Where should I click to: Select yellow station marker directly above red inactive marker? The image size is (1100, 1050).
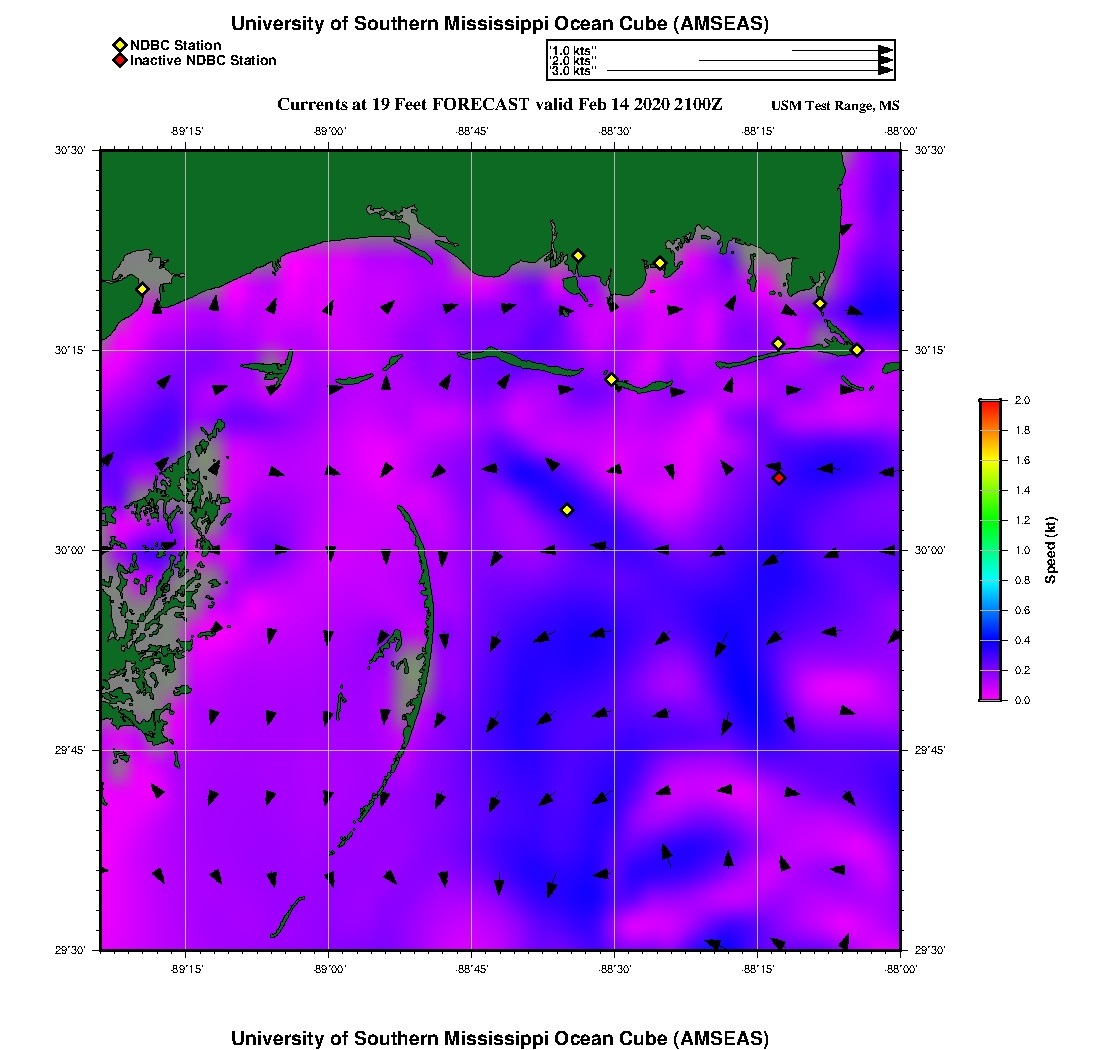coord(778,344)
